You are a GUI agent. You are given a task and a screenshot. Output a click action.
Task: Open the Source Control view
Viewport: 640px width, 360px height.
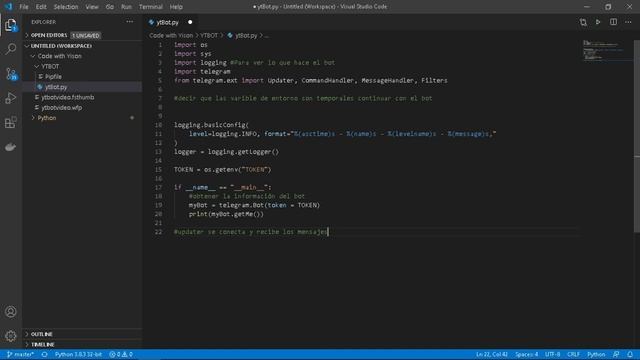point(11,74)
